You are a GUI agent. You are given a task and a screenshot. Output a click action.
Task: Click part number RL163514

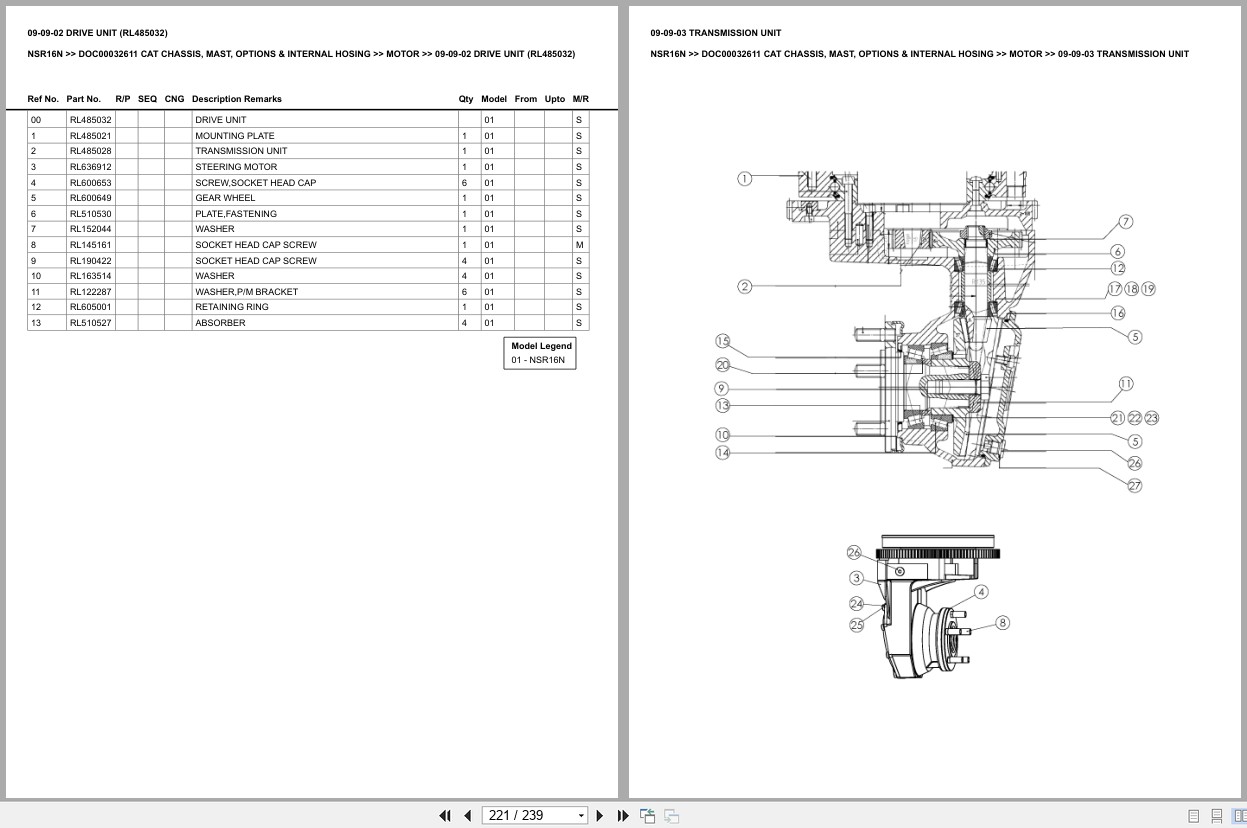point(90,276)
